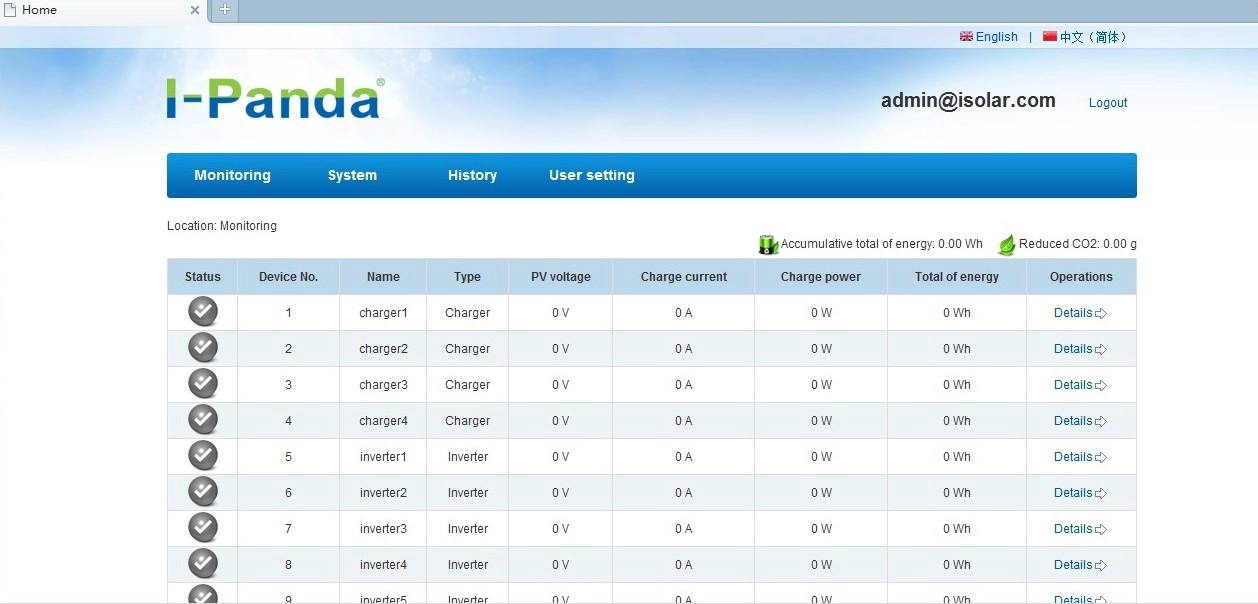Screen dimensions: 1258x604
Task: Click the inverter2 name cell
Action: (383, 493)
